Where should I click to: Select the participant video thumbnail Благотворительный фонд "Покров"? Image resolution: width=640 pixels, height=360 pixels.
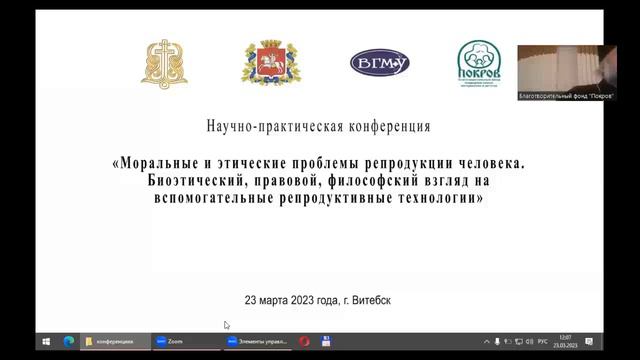point(567,73)
